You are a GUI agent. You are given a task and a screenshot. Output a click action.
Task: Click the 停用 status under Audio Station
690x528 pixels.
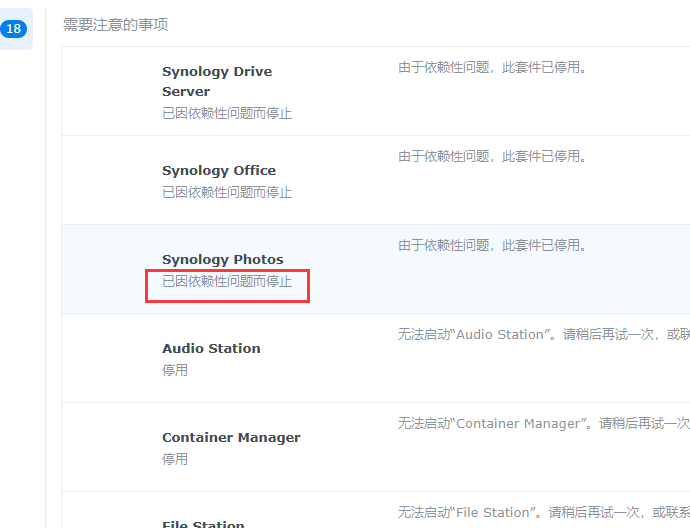(175, 370)
